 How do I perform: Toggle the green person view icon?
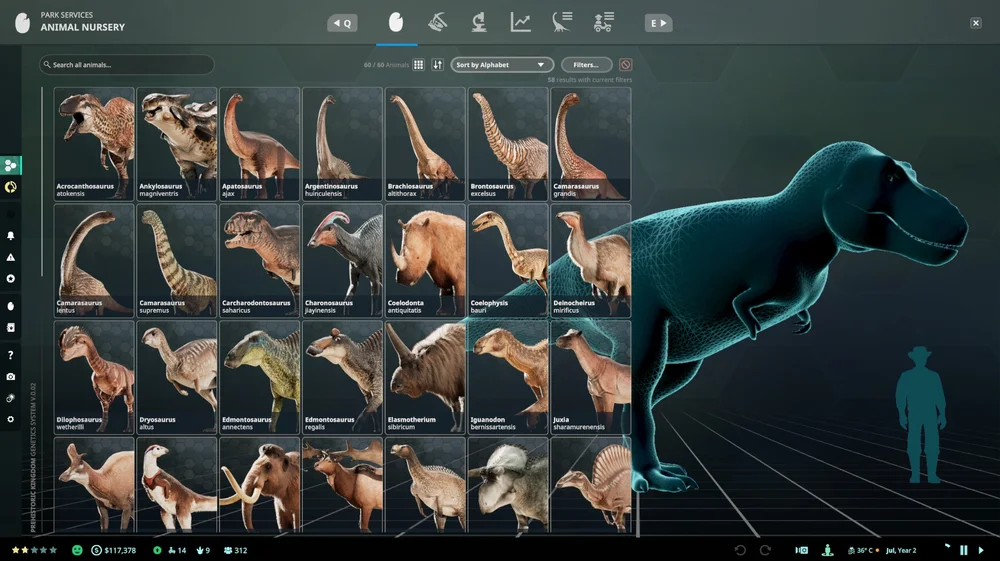(x=827, y=550)
